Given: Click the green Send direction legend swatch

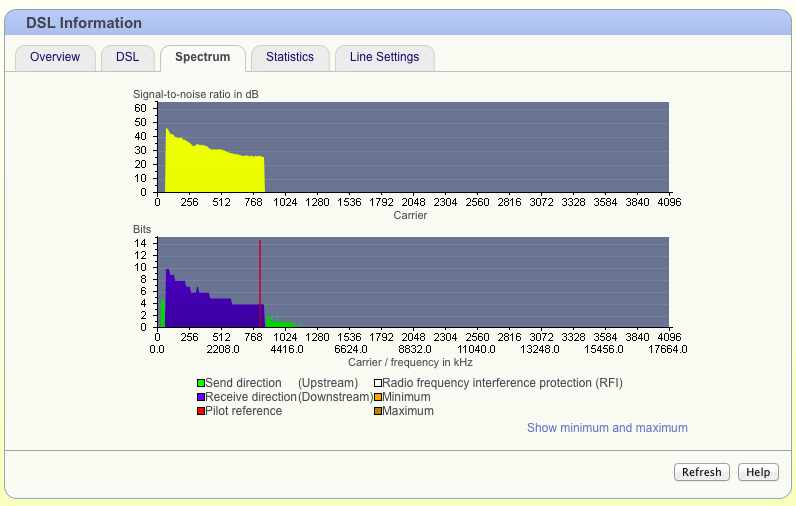Looking at the screenshot, I should coord(201,383).
